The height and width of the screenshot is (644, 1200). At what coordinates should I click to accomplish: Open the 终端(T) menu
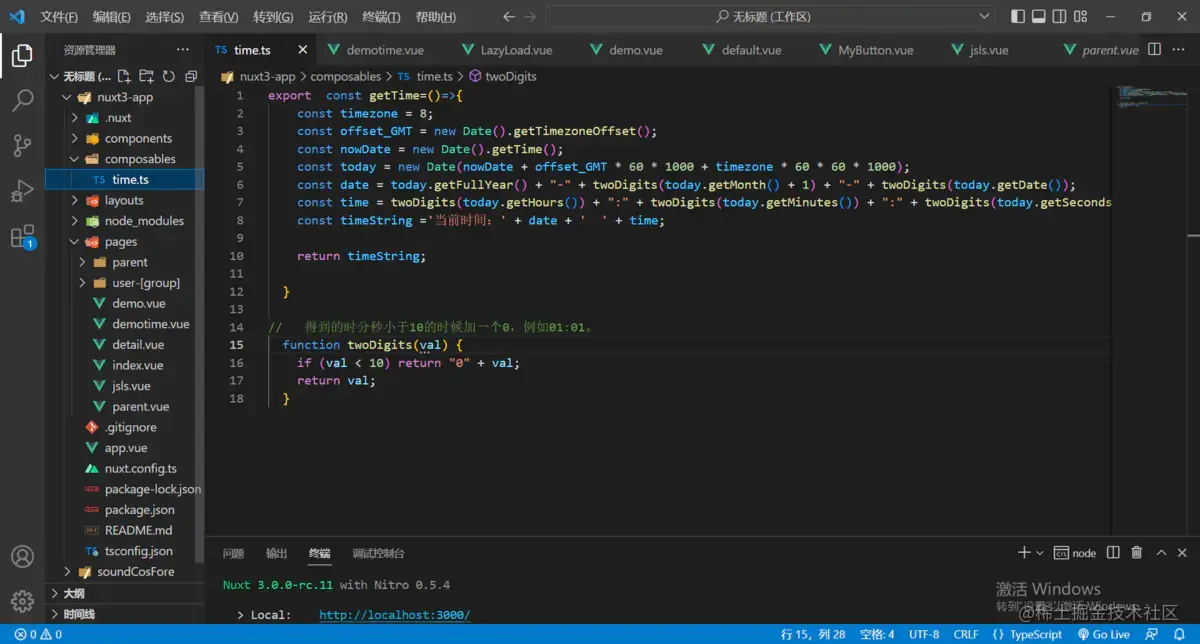click(381, 17)
